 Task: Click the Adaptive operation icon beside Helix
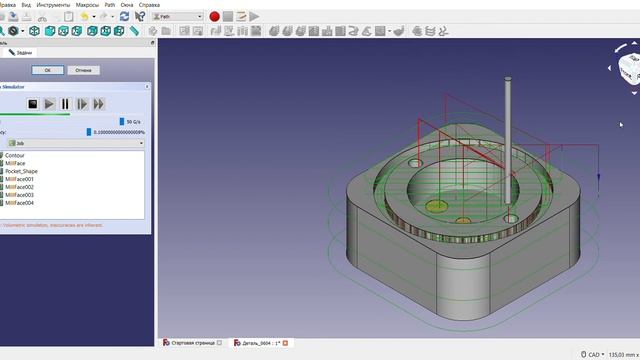pos(367,31)
